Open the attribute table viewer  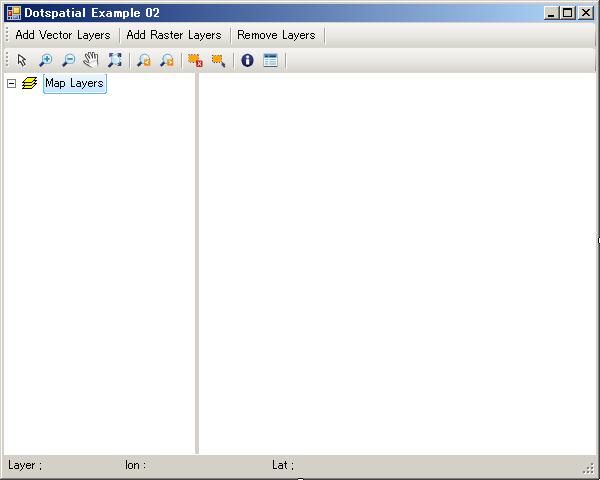(x=270, y=61)
